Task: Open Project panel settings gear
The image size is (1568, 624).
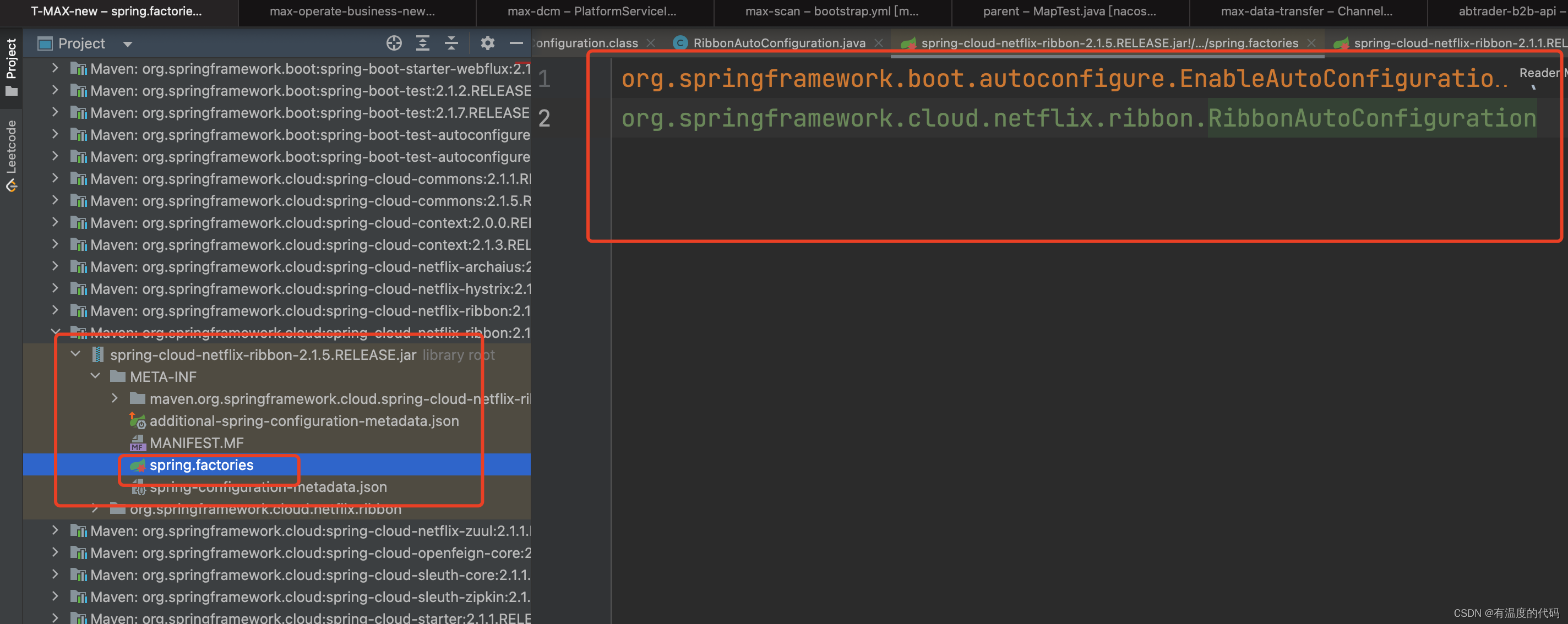Action: point(488,43)
